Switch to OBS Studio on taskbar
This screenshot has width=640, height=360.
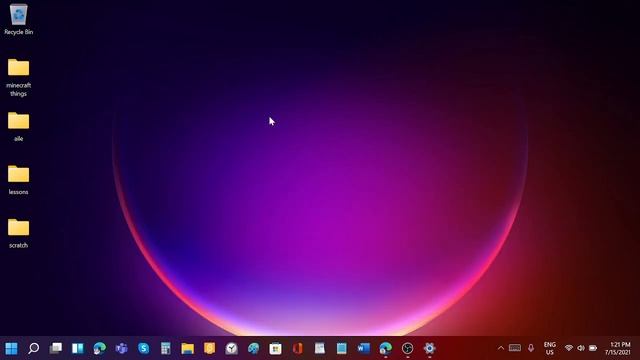point(408,348)
